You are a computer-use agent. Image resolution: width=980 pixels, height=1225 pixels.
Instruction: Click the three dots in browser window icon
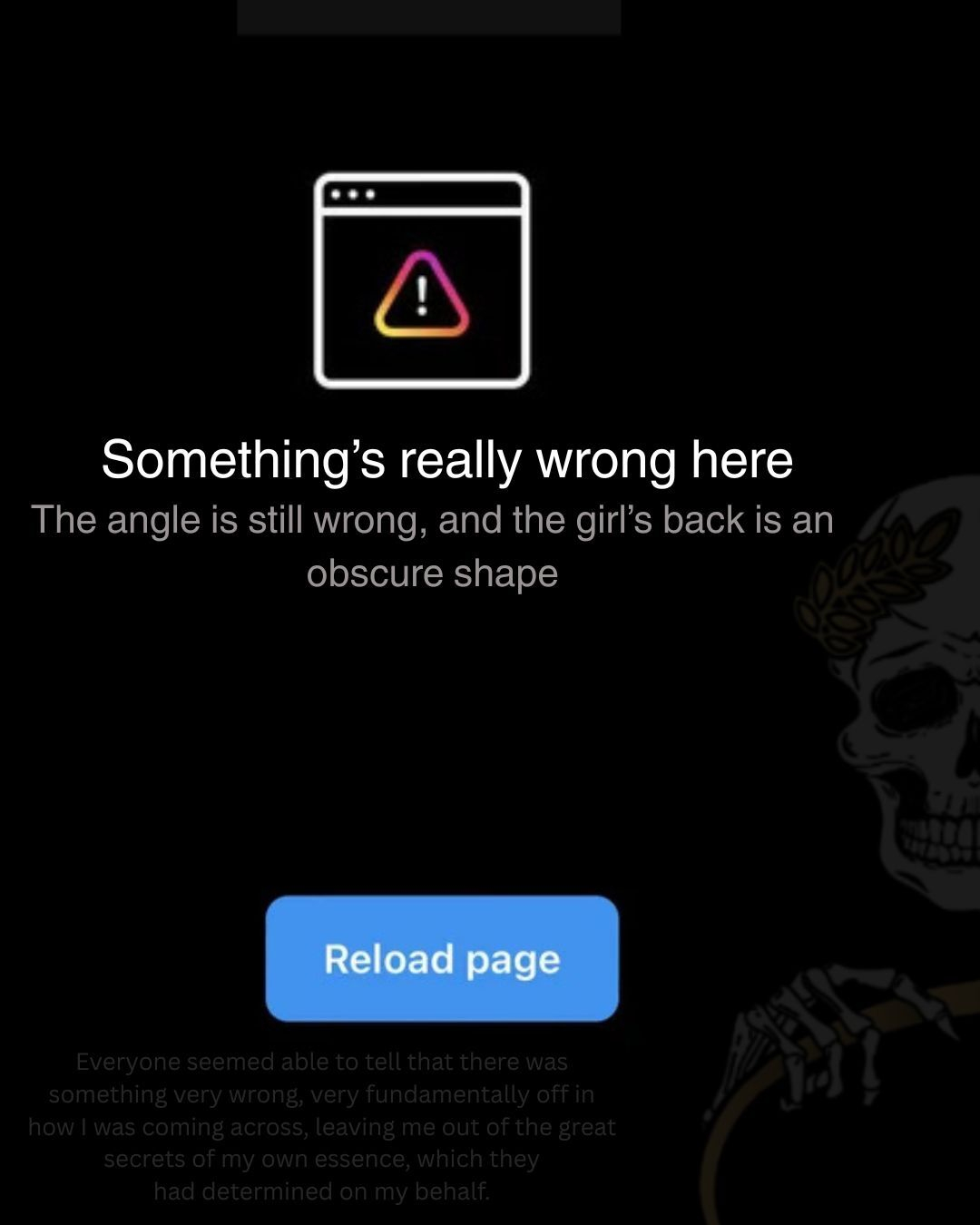tap(353, 194)
